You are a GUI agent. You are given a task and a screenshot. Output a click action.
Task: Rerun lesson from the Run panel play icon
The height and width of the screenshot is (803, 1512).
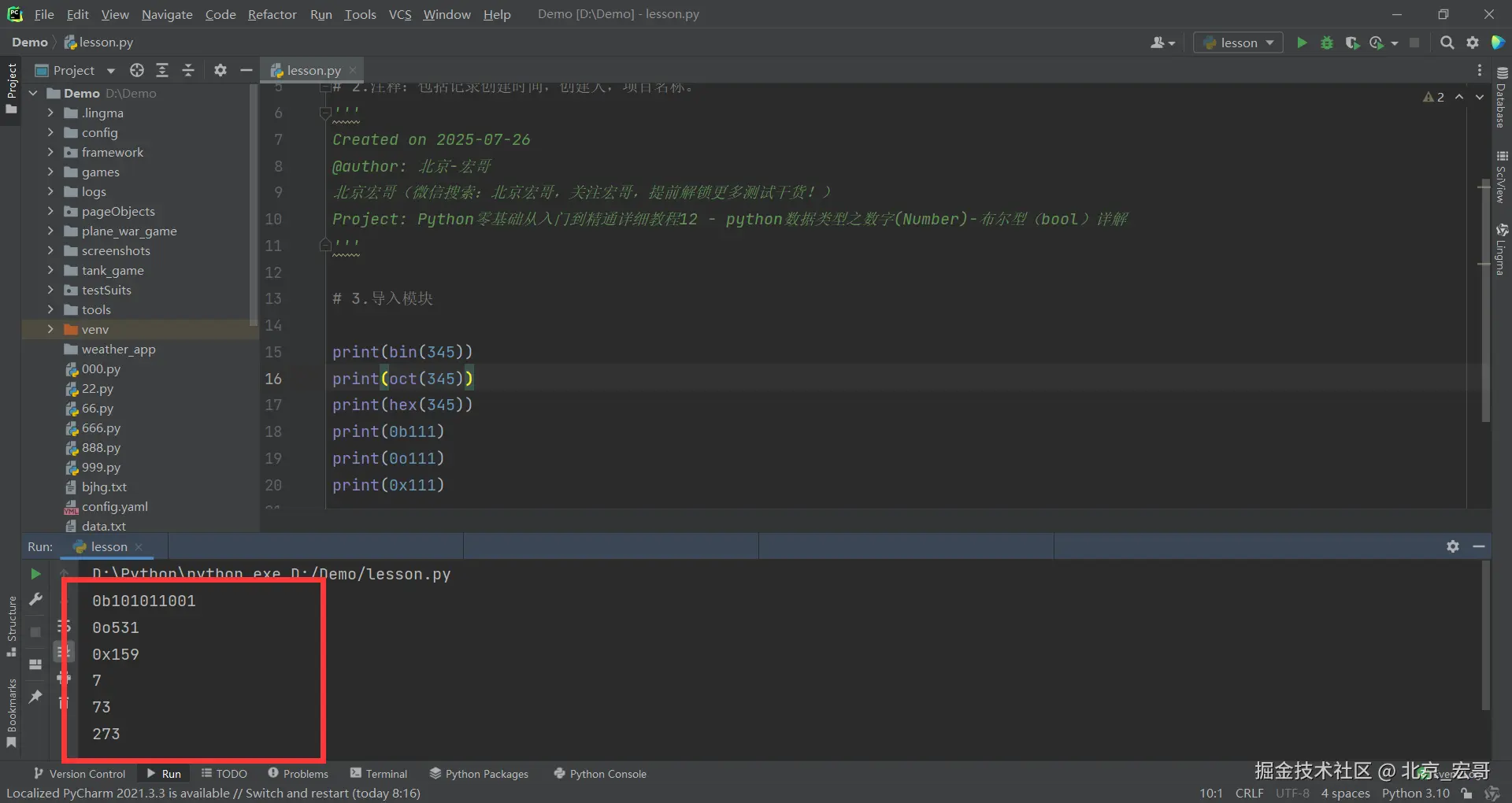pos(35,574)
